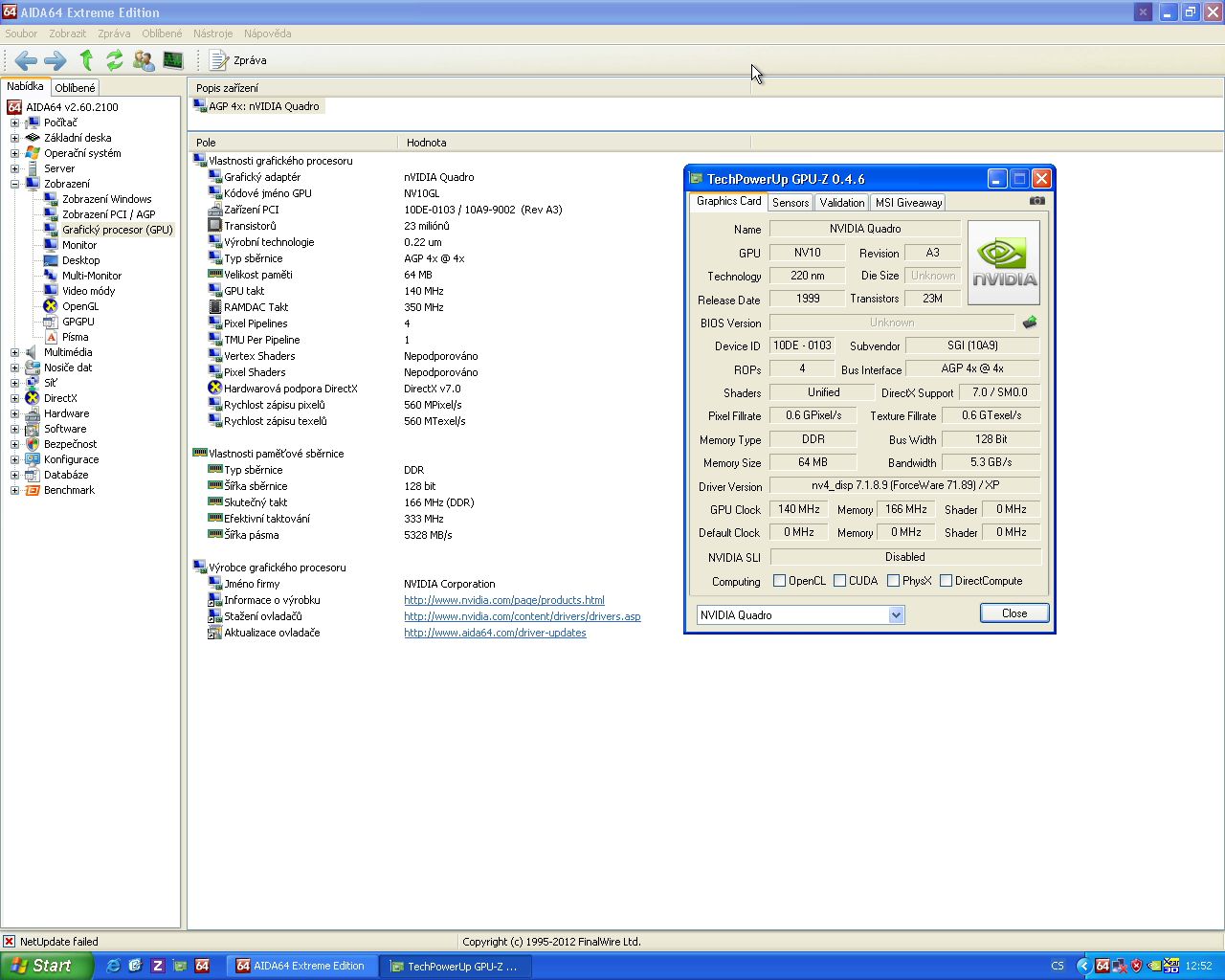Switch to the Validation tab in GPU-Z

tap(842, 202)
